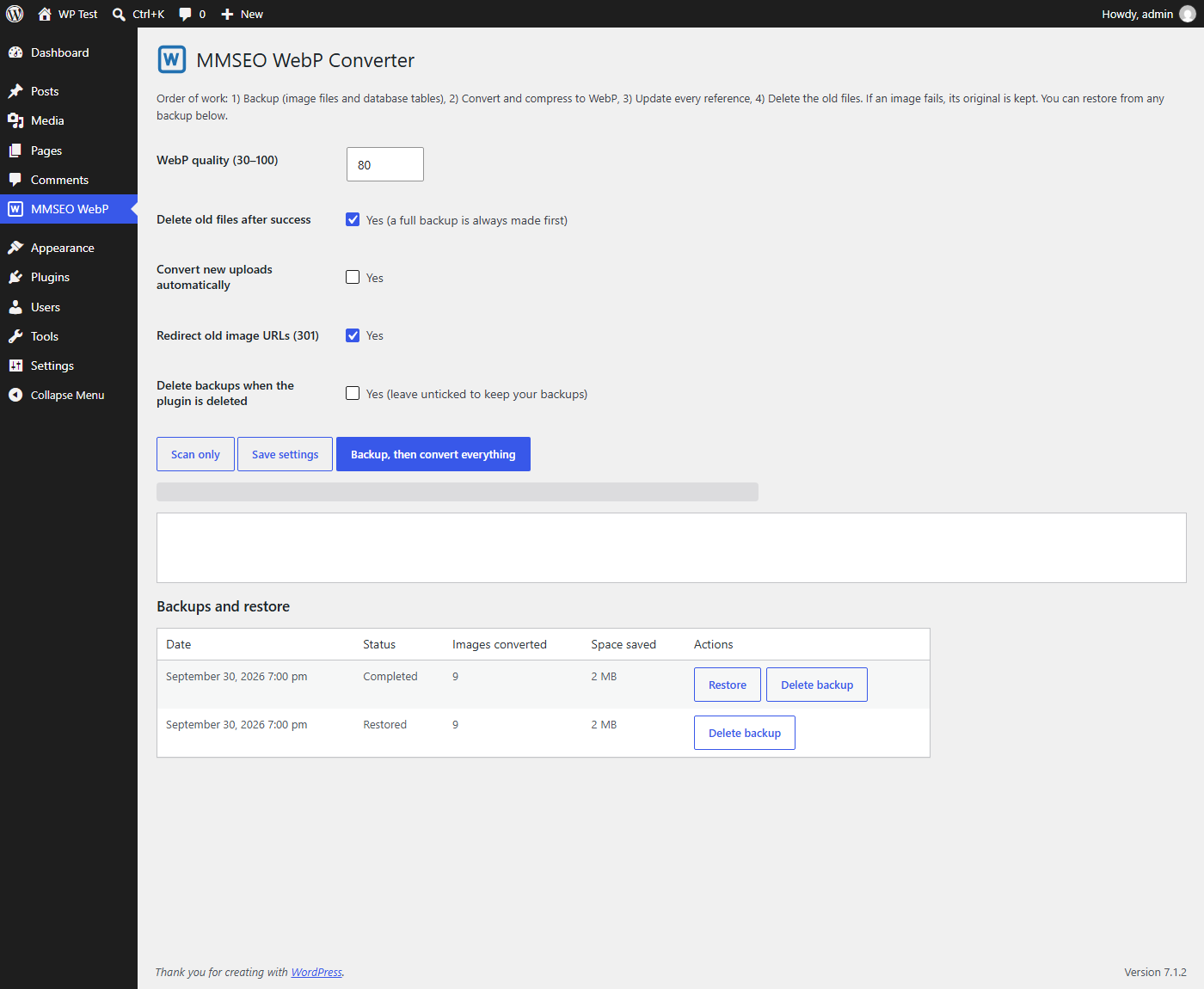Open the Settings menu item

click(x=69, y=365)
